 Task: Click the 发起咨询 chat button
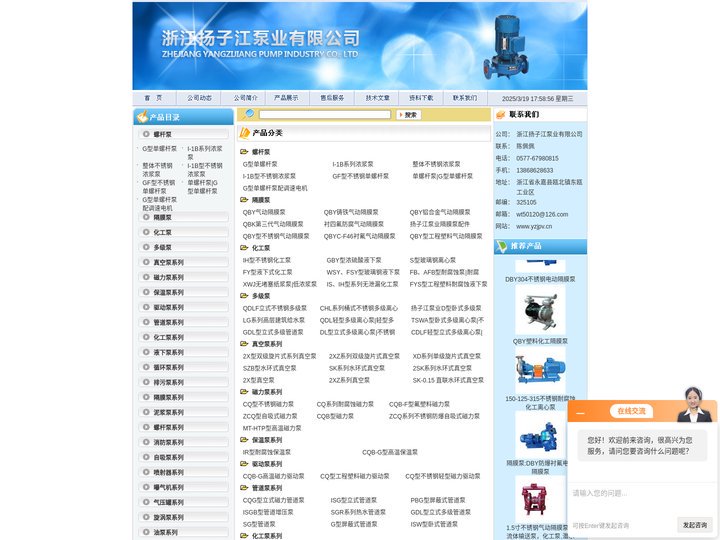695,525
